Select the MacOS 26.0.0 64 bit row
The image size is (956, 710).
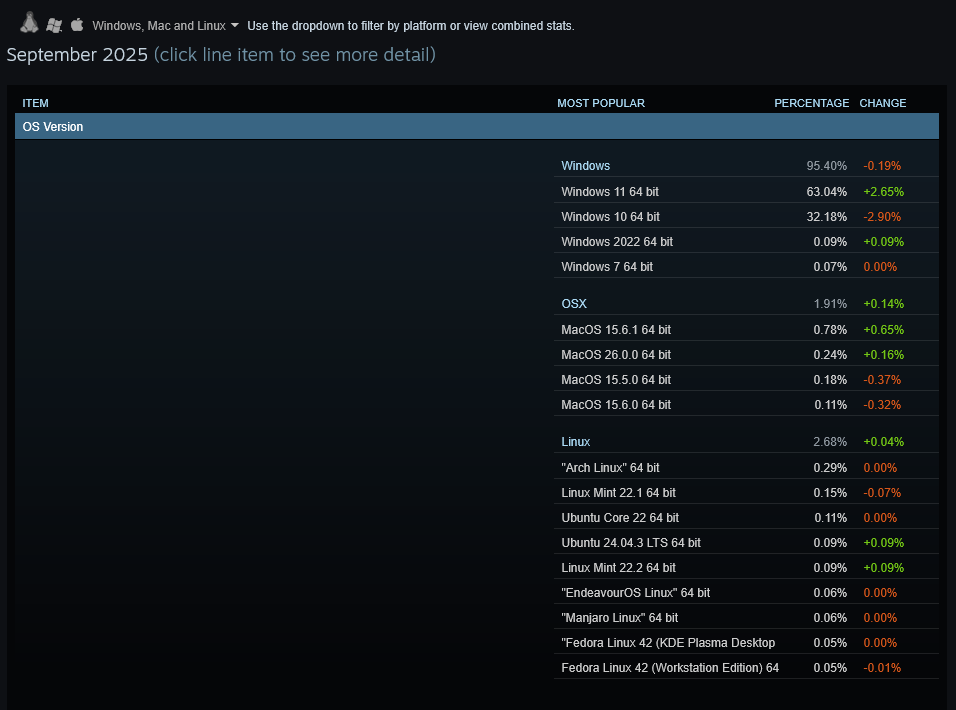pyautogui.click(x=746, y=354)
